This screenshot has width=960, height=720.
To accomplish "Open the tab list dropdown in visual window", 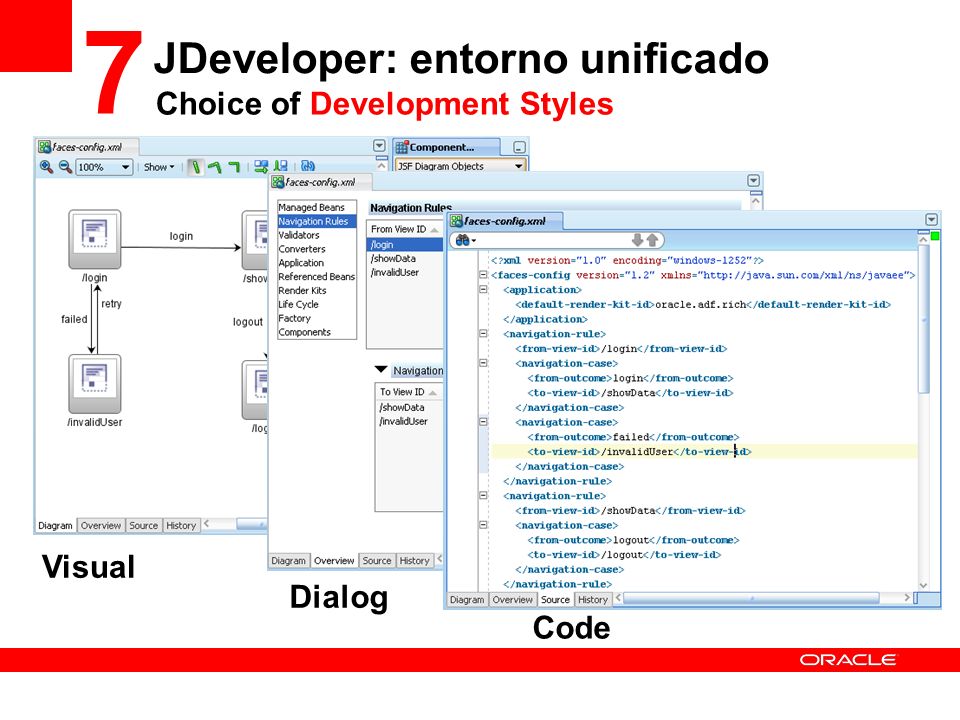I will [x=379, y=146].
